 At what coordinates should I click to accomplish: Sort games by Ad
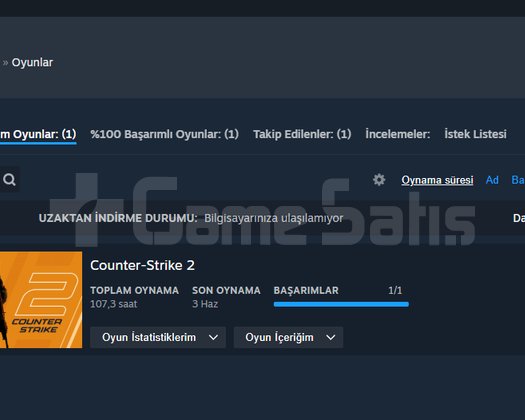pos(492,180)
